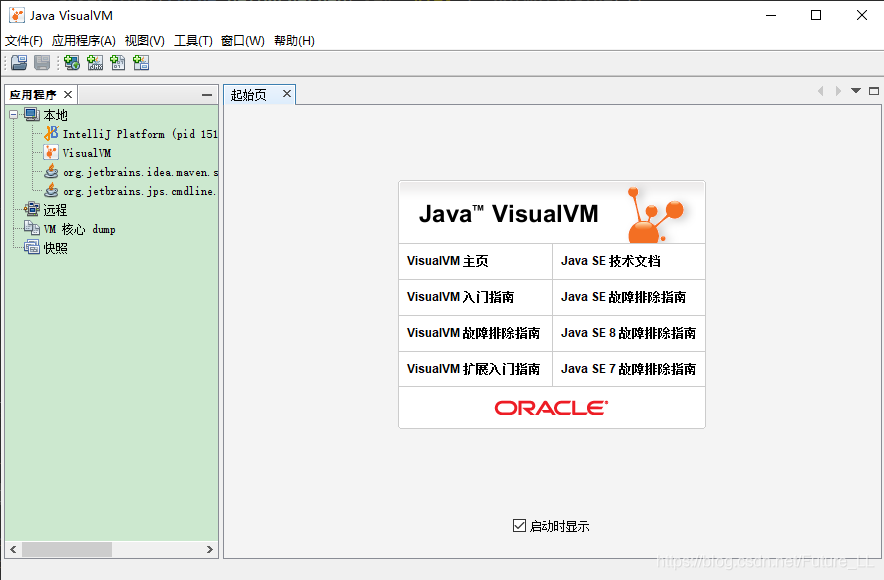Viewport: 884px width, 580px height.
Task: Click the Java VisualVM banner heading
Action: point(508,214)
